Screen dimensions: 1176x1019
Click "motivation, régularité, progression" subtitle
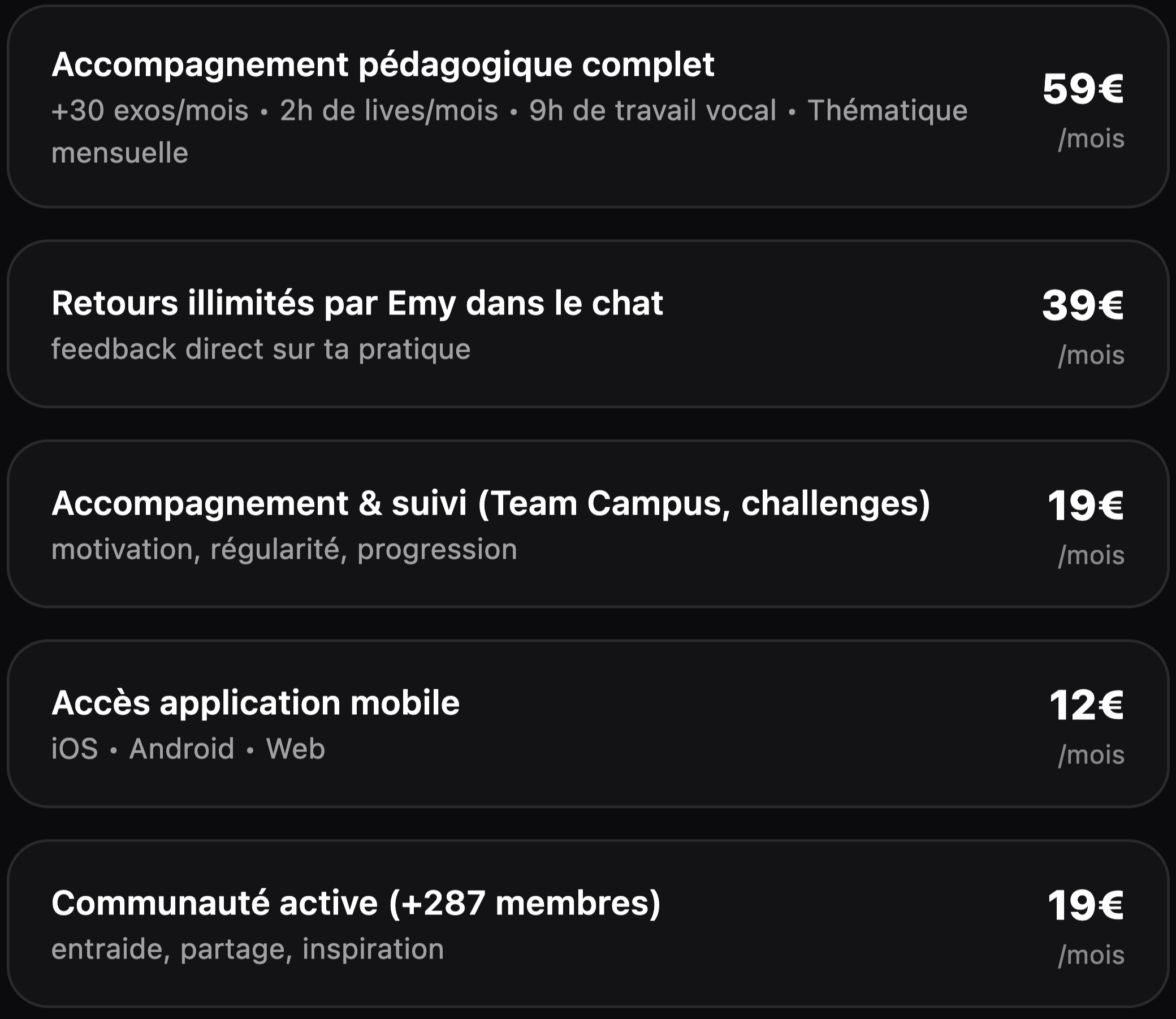tap(284, 549)
